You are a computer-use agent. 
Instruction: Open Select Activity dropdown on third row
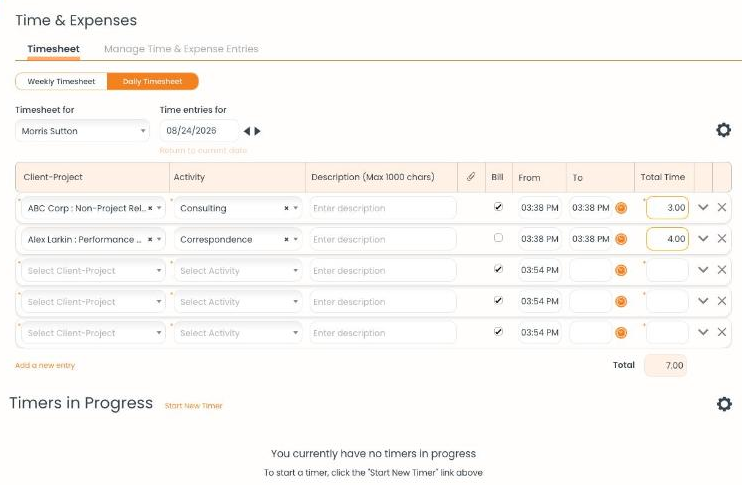[238, 271]
